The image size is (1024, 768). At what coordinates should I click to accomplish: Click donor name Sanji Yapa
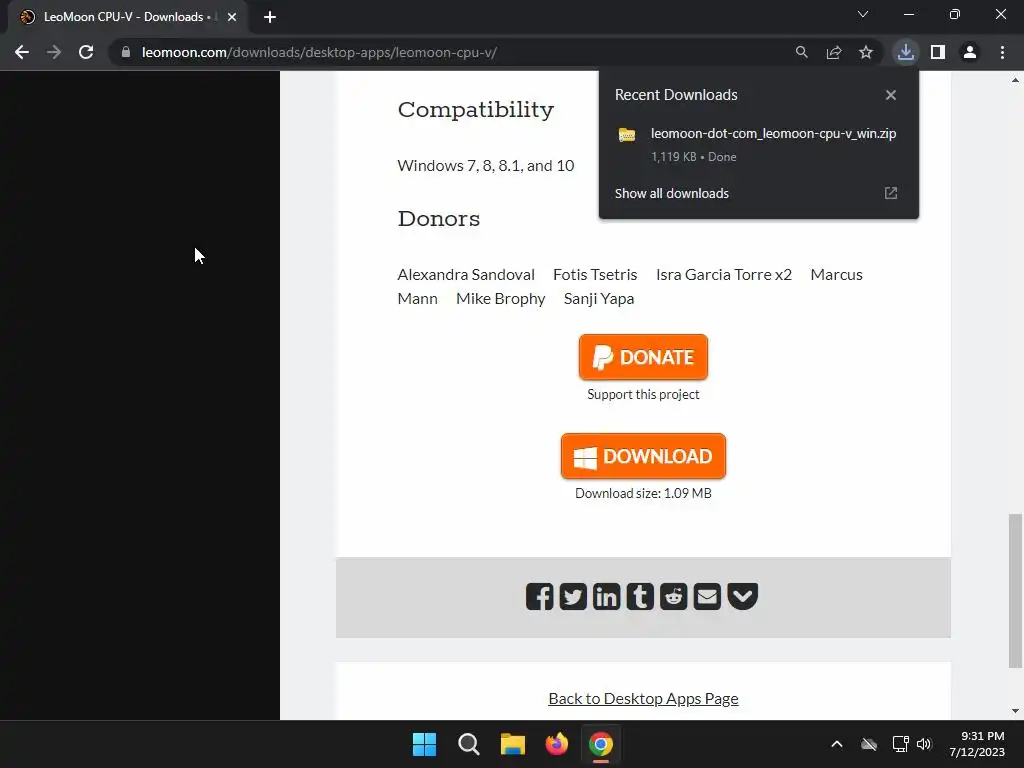[x=599, y=298]
